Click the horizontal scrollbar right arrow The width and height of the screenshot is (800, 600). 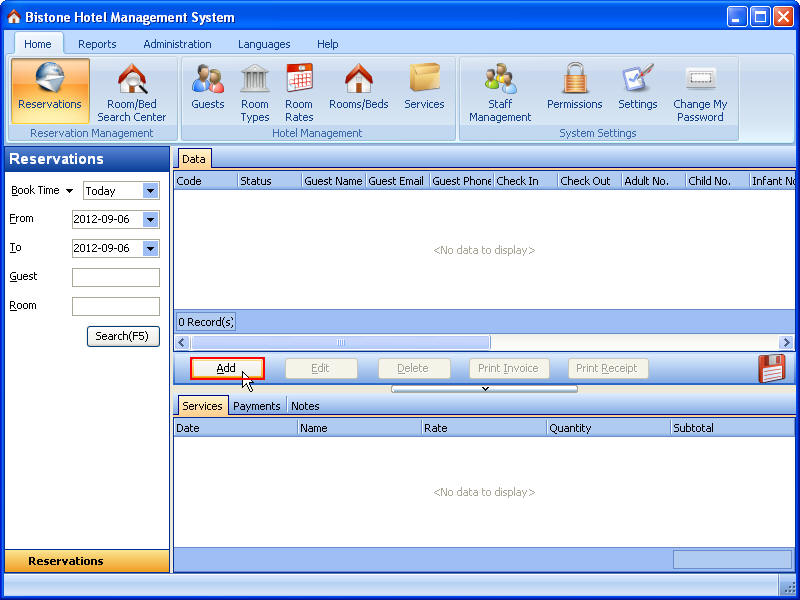(x=786, y=342)
